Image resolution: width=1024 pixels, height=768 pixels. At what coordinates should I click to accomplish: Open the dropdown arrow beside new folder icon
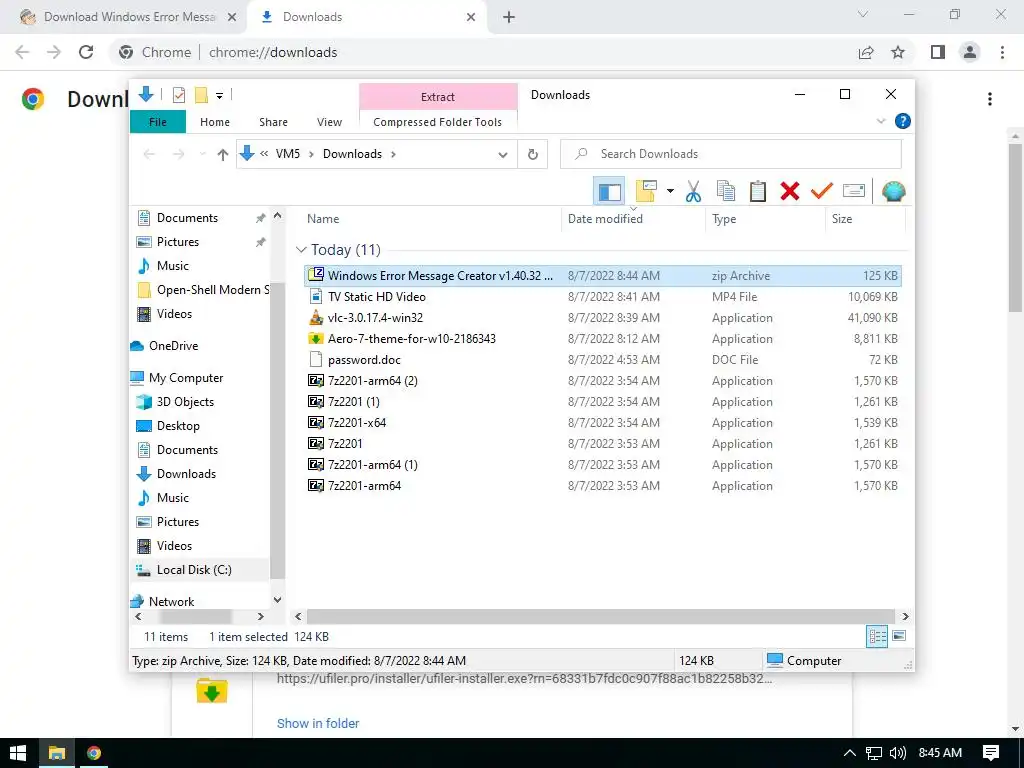670,191
